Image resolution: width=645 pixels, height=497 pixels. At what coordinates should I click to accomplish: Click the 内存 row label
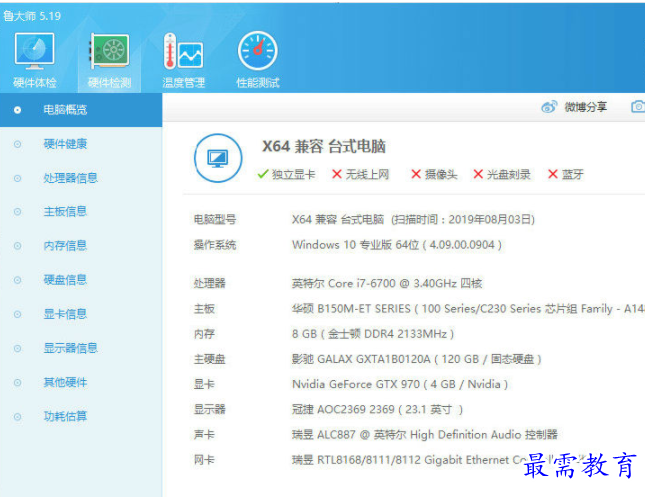coord(204,334)
